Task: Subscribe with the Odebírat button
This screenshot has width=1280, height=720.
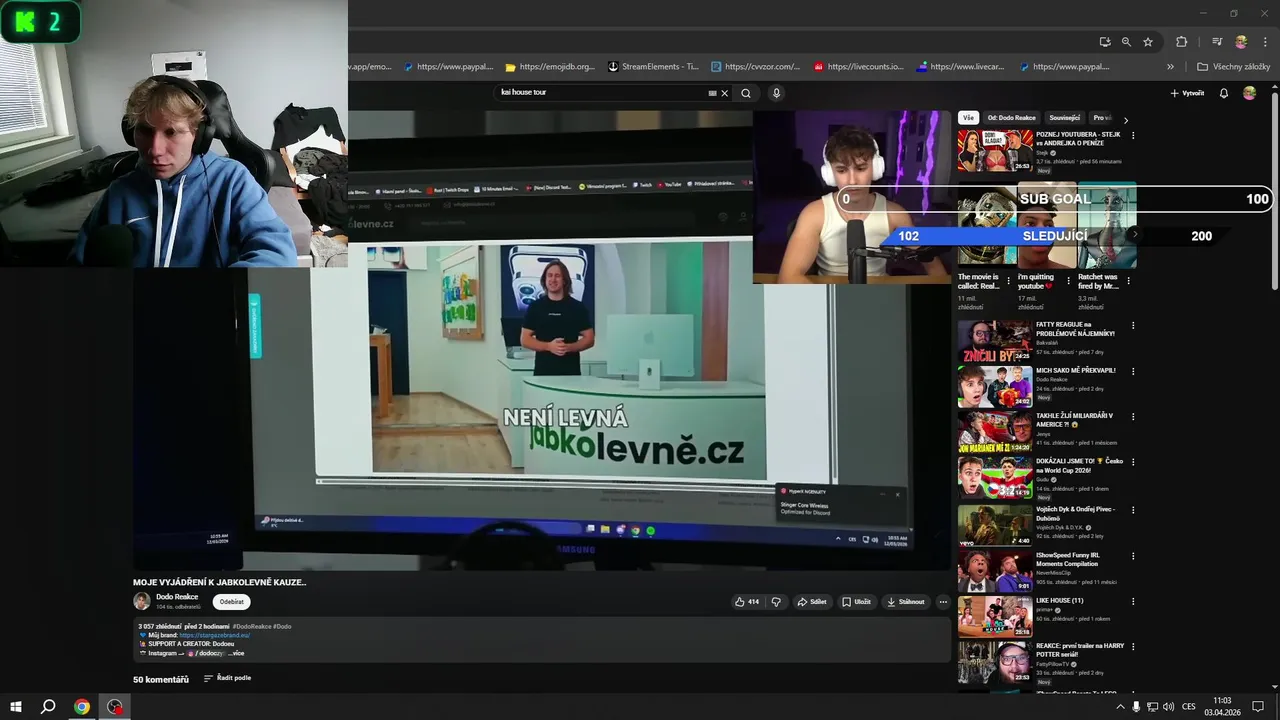Action: (x=231, y=602)
